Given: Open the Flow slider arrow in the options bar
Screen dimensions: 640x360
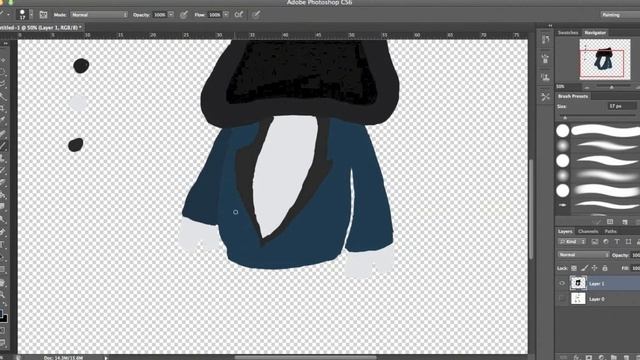Looking at the screenshot, I should coord(226,15).
